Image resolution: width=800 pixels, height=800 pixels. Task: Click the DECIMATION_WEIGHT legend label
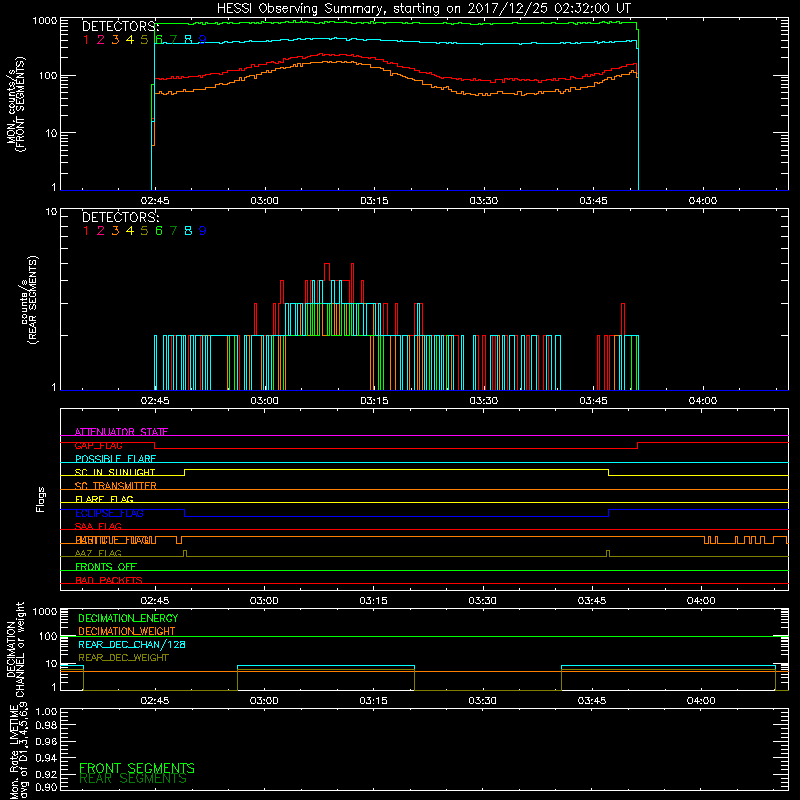click(127, 631)
